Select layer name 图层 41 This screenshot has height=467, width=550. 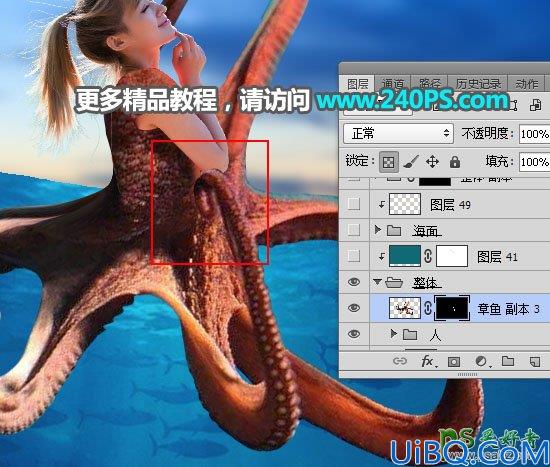pyautogui.click(x=497, y=257)
